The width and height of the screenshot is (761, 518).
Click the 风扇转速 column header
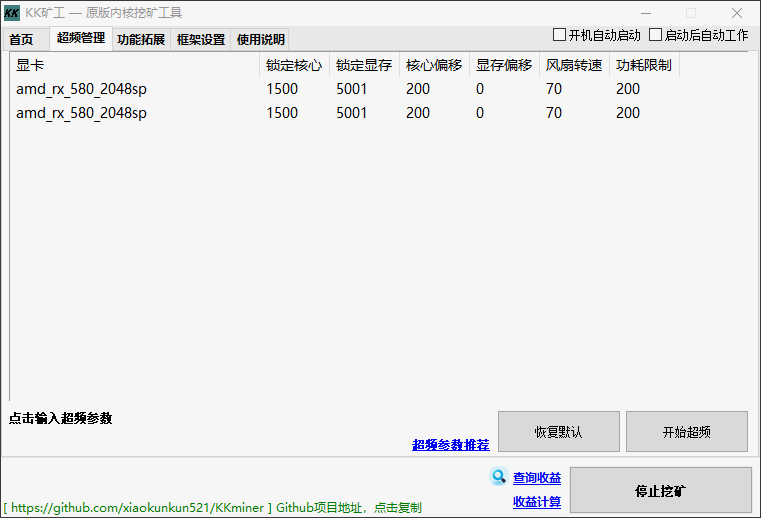574,65
